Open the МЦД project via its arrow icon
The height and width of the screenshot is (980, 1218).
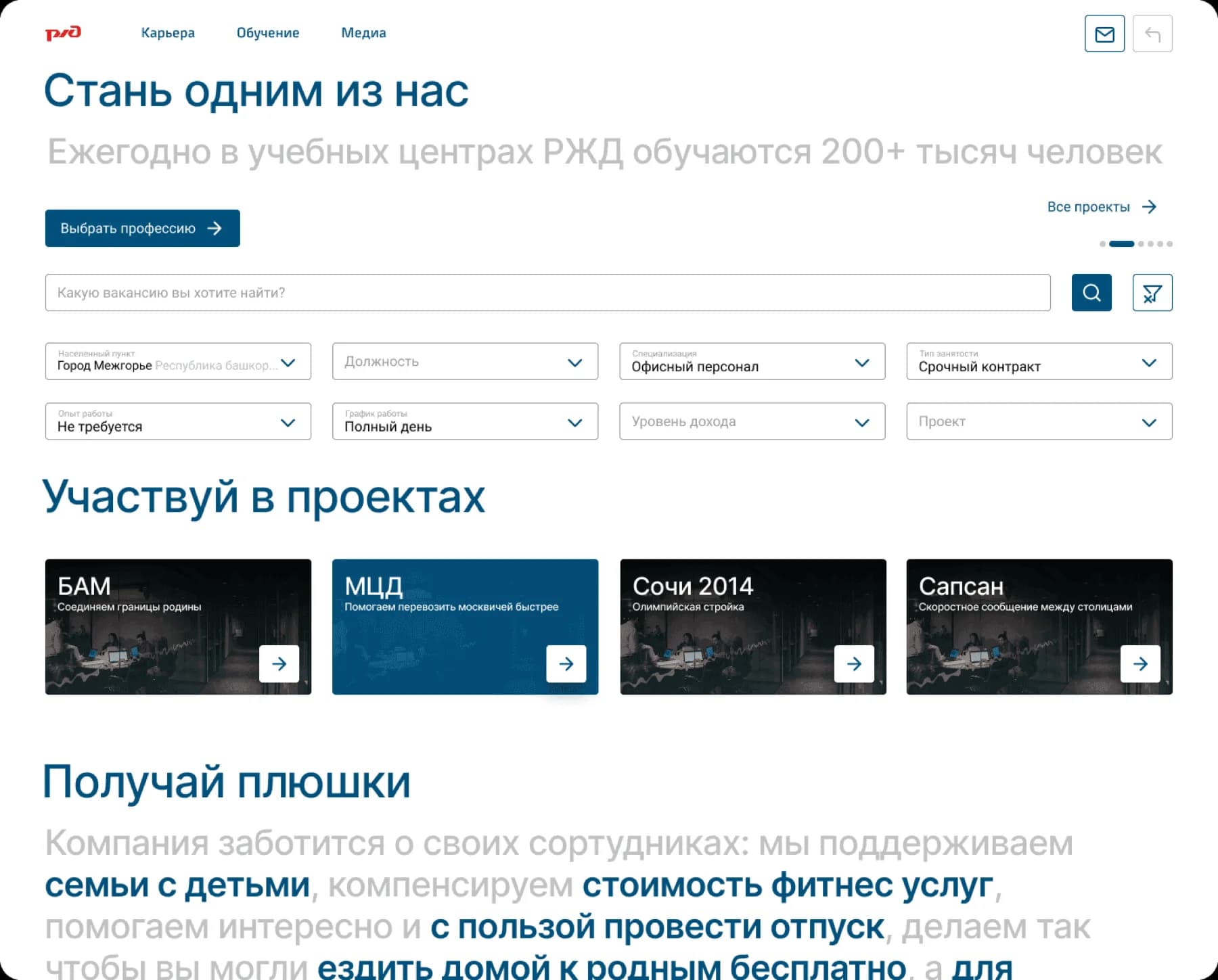tap(566, 664)
